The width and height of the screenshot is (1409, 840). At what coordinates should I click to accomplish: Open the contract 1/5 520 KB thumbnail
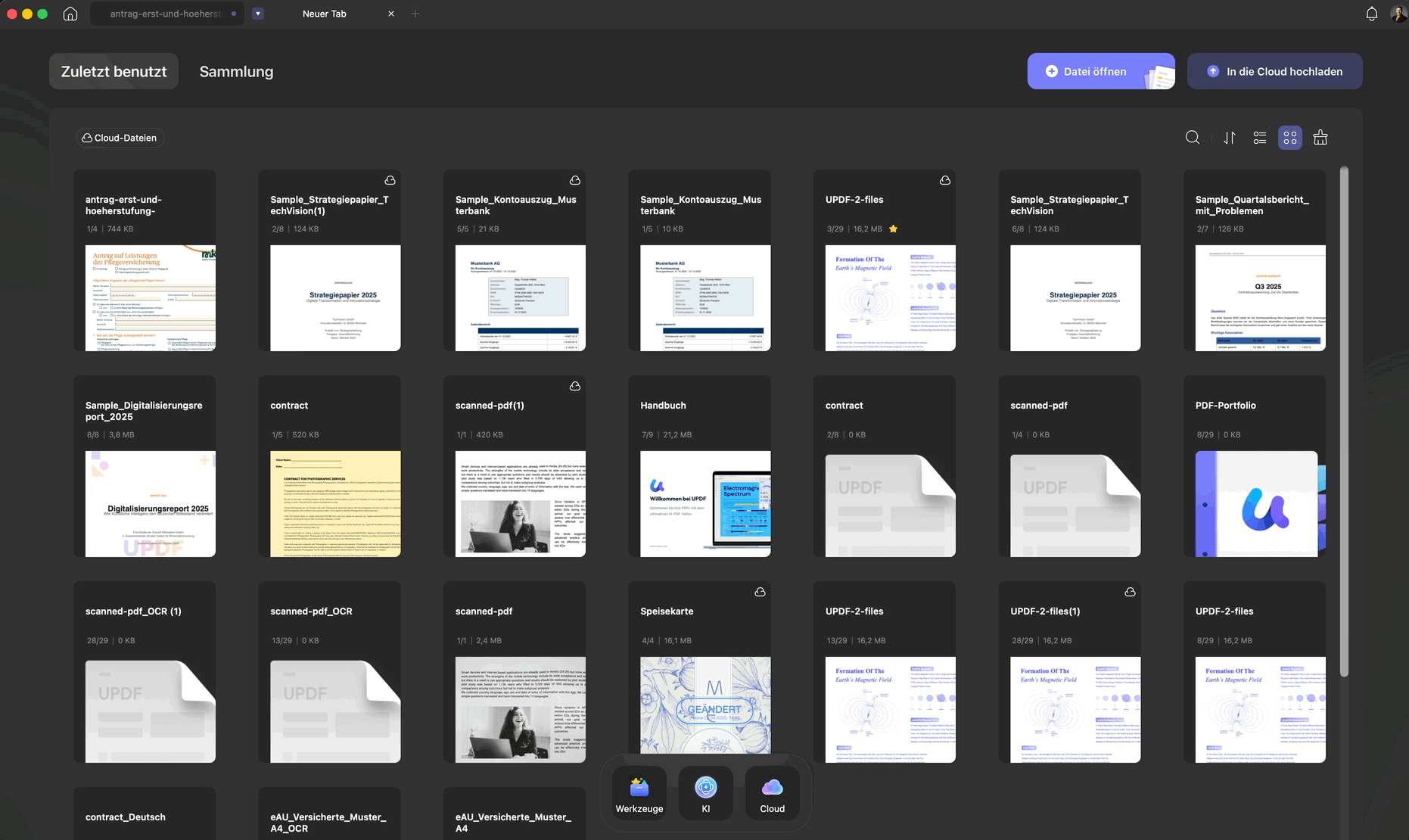coord(335,504)
